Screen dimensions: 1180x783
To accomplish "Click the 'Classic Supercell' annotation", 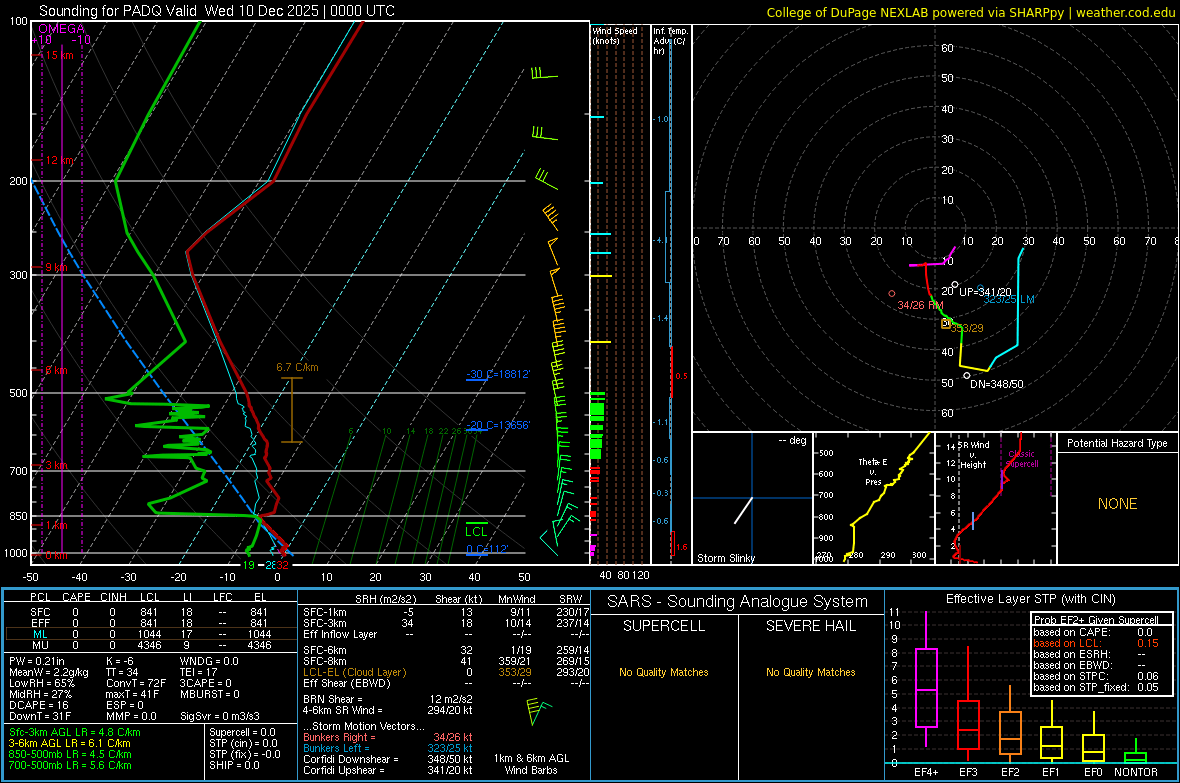I will coord(1022,459).
